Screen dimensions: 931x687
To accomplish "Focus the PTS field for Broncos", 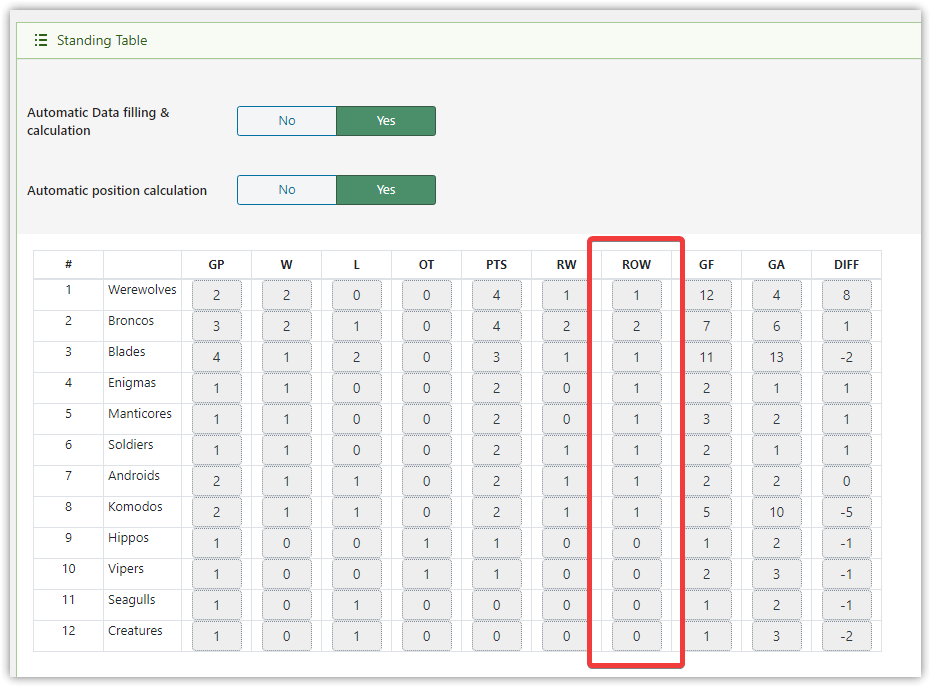I will (x=496, y=326).
